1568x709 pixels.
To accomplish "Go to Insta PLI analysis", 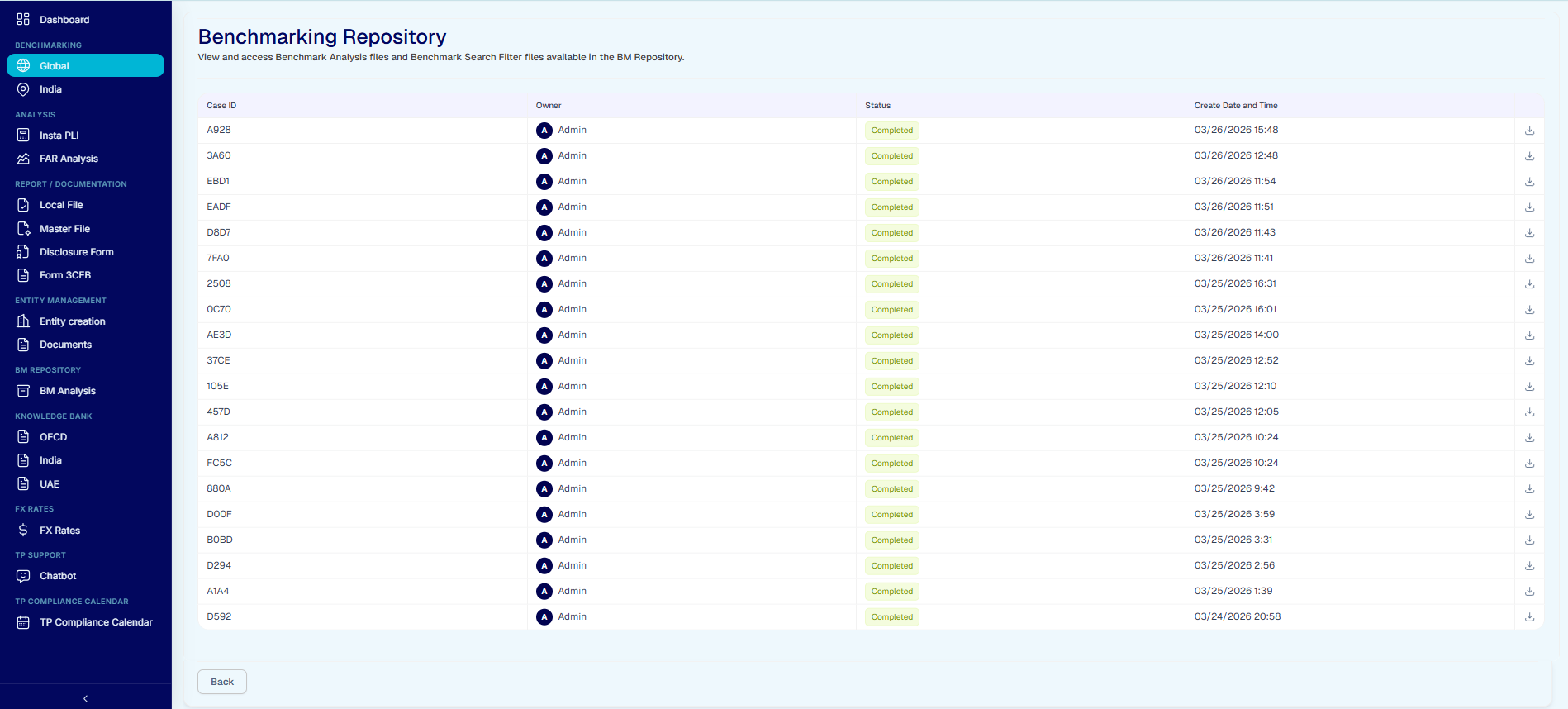I will click(x=85, y=136).
